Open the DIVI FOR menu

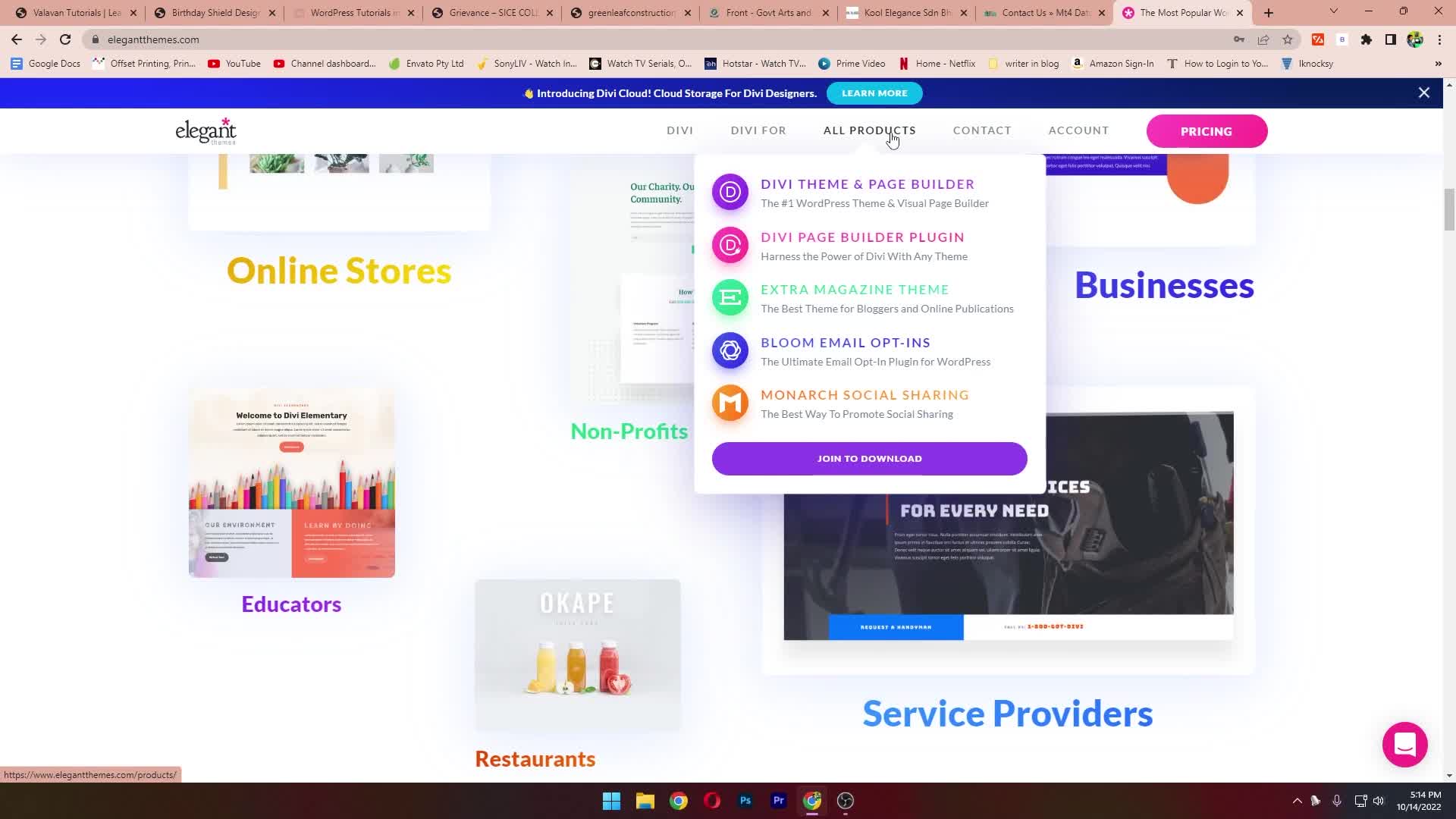coord(758,130)
